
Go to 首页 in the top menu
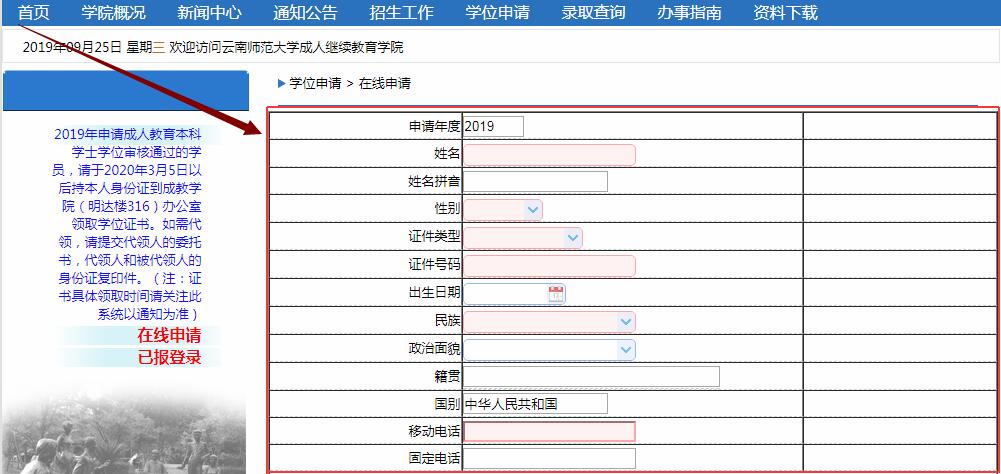pyautogui.click(x=34, y=12)
